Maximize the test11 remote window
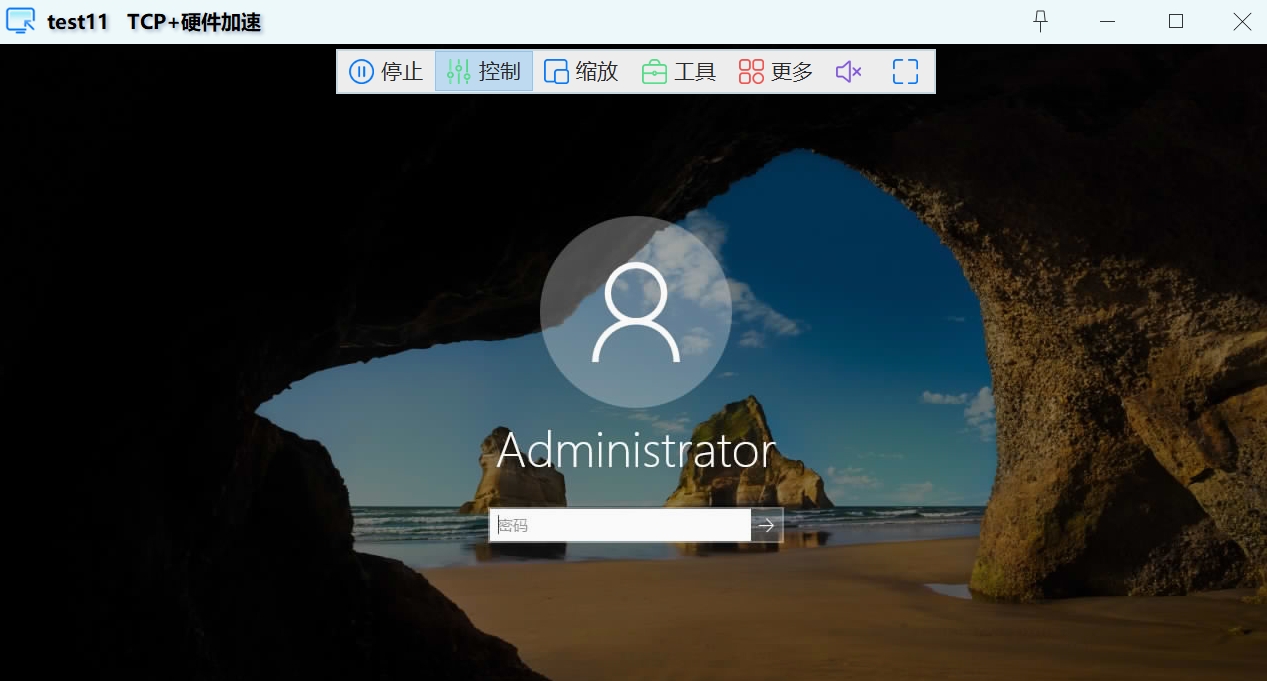1267x681 pixels. tap(1176, 21)
